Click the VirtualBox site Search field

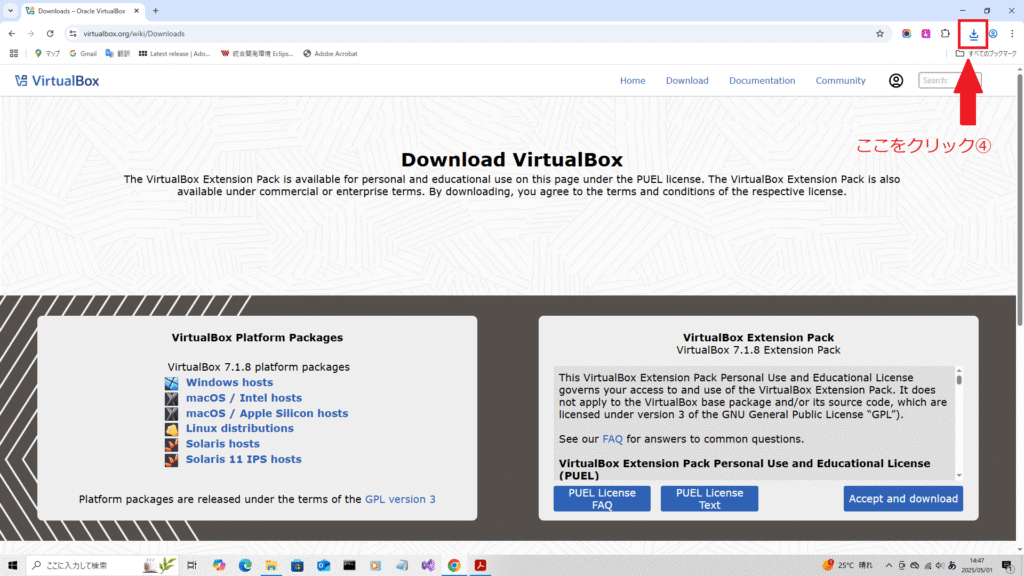(x=950, y=80)
